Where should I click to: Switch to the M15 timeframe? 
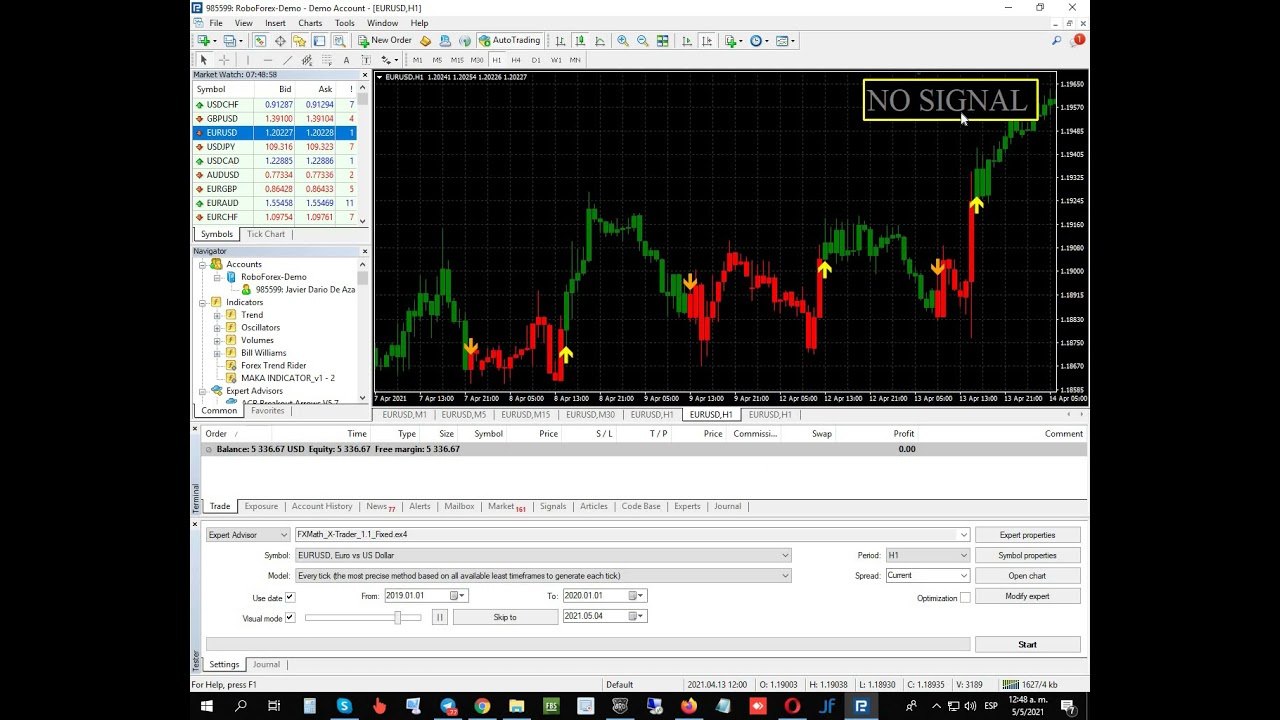coord(457,60)
